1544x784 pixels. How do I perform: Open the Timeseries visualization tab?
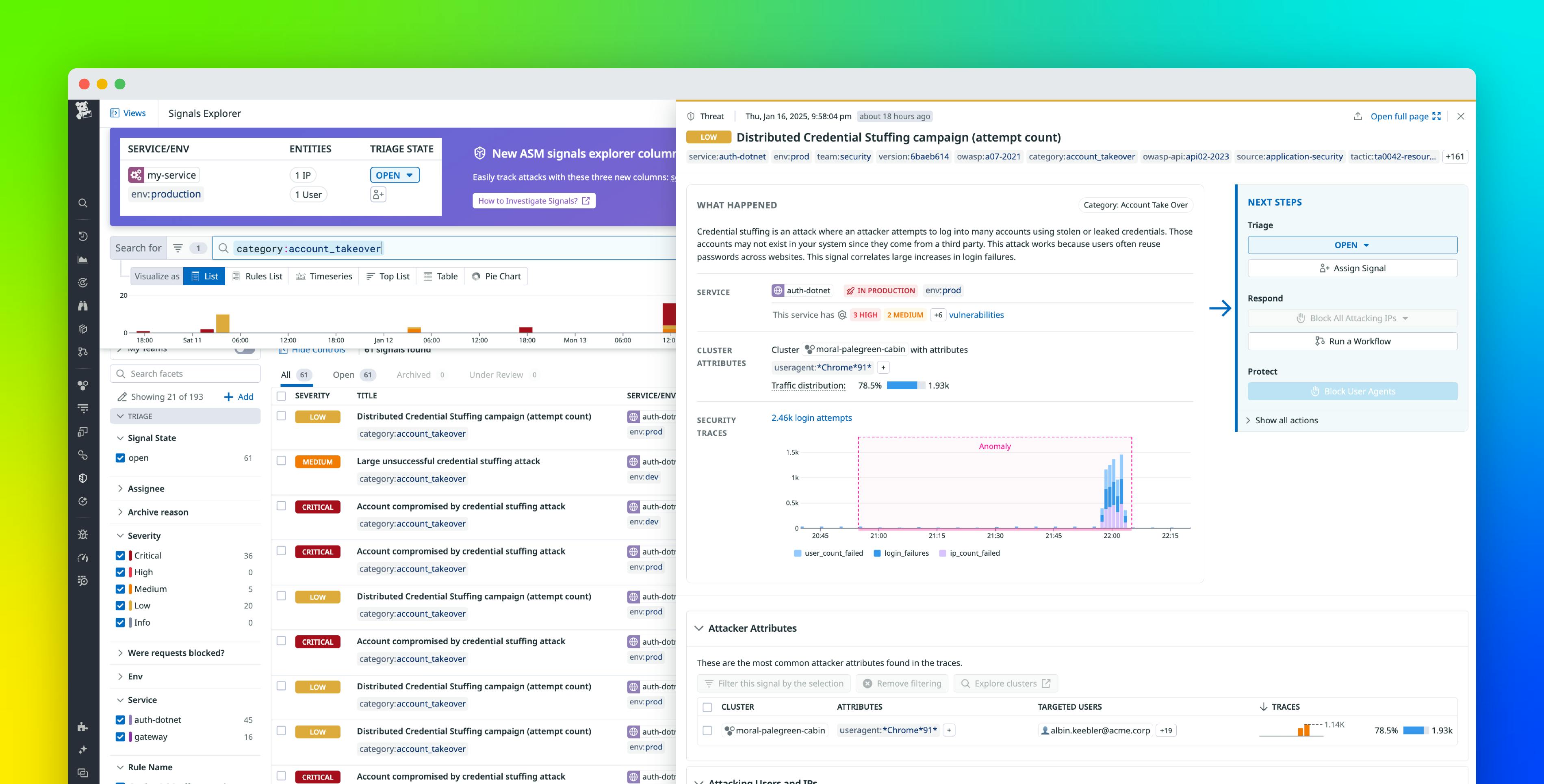324,276
